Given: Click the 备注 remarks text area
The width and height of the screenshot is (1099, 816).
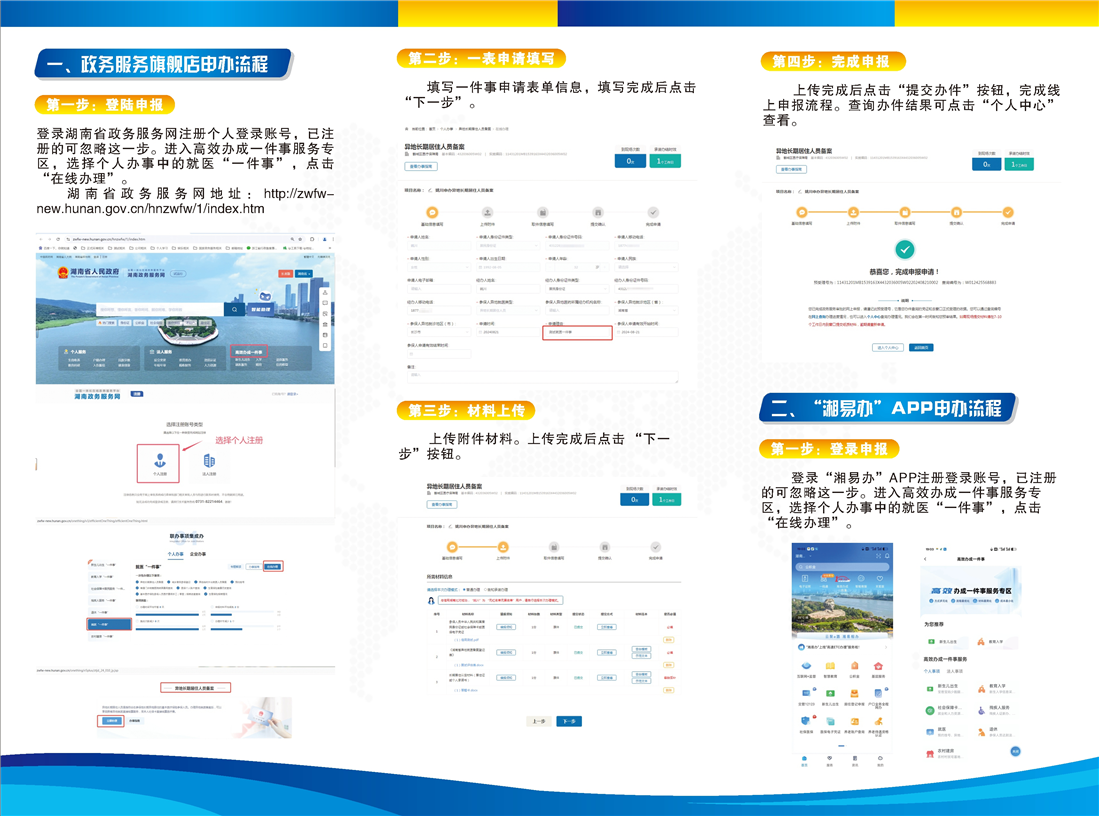Looking at the screenshot, I should 542,376.
